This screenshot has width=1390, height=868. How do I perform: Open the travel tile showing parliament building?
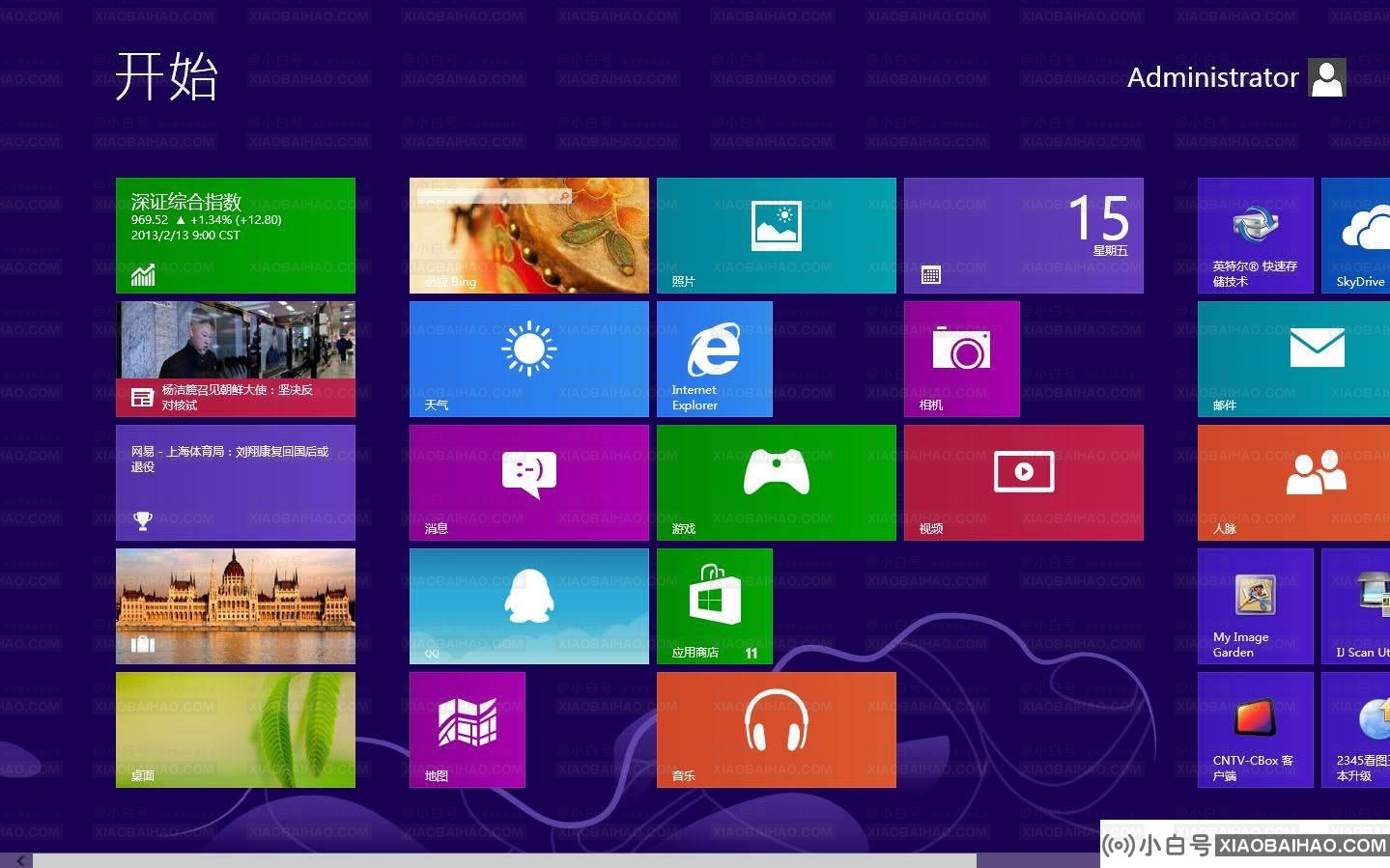coord(236,606)
